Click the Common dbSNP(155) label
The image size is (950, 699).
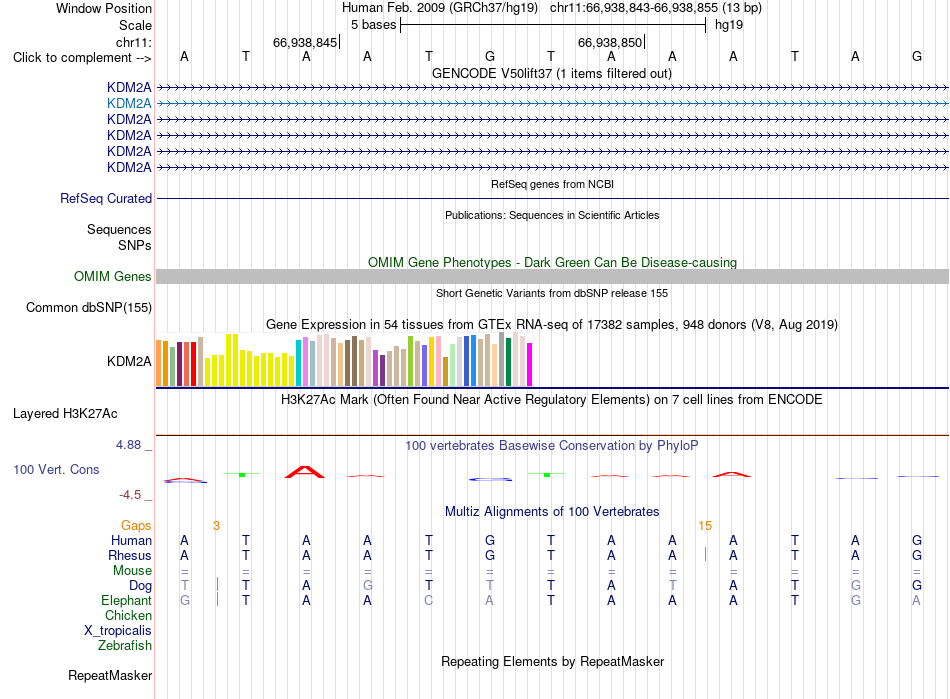click(88, 308)
